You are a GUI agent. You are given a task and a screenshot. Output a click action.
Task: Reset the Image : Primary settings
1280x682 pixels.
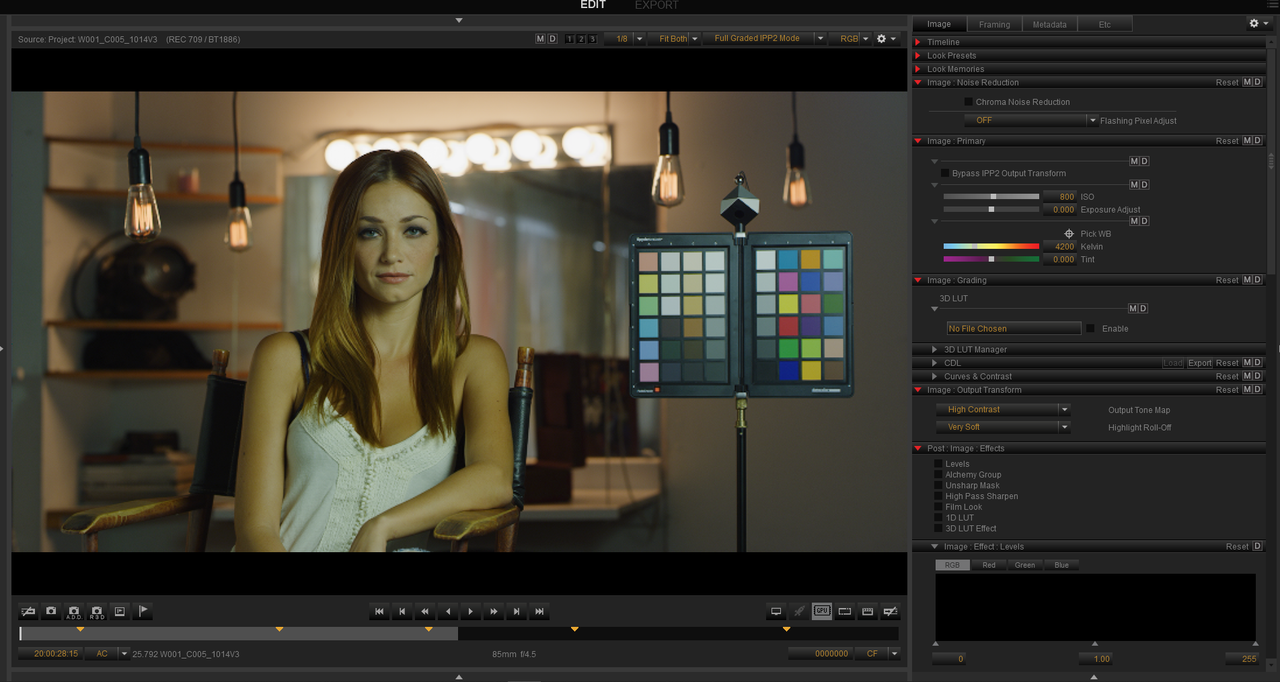1227,141
